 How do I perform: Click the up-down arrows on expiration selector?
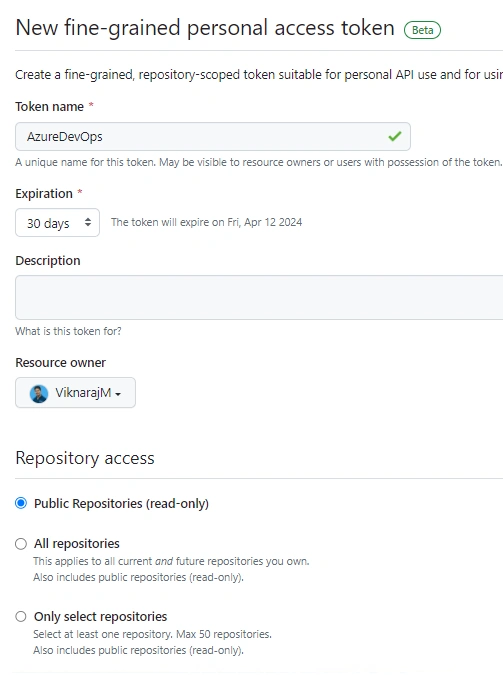[88, 222]
